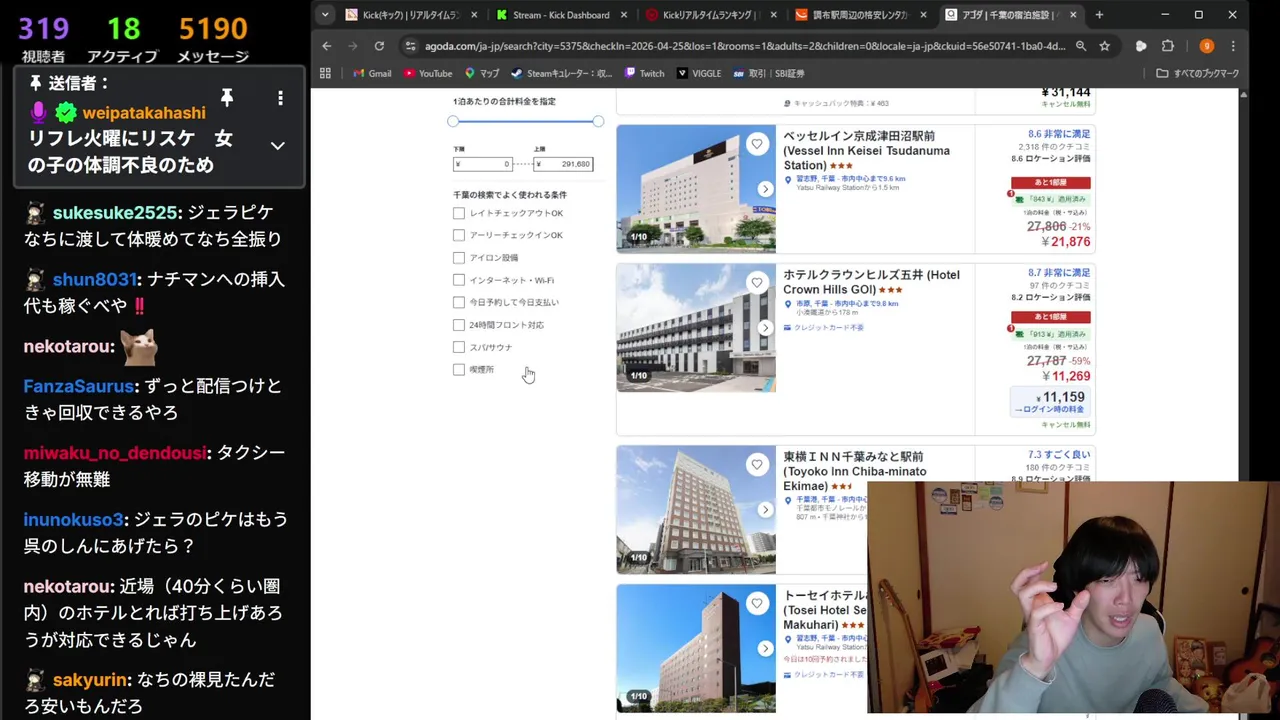Show next photo of Toyoko Inn Chiba-minato
Viewport: 1280px width, 720px height.
point(765,510)
